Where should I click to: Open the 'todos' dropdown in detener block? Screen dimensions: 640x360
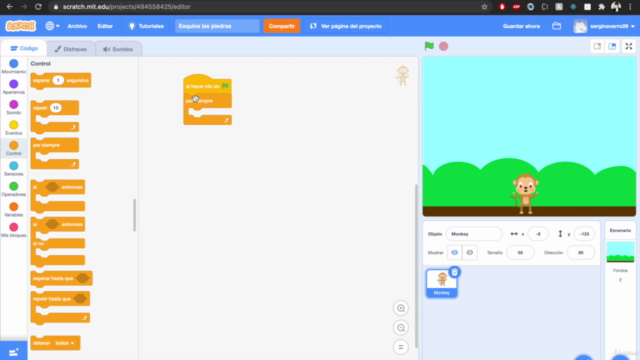point(65,343)
